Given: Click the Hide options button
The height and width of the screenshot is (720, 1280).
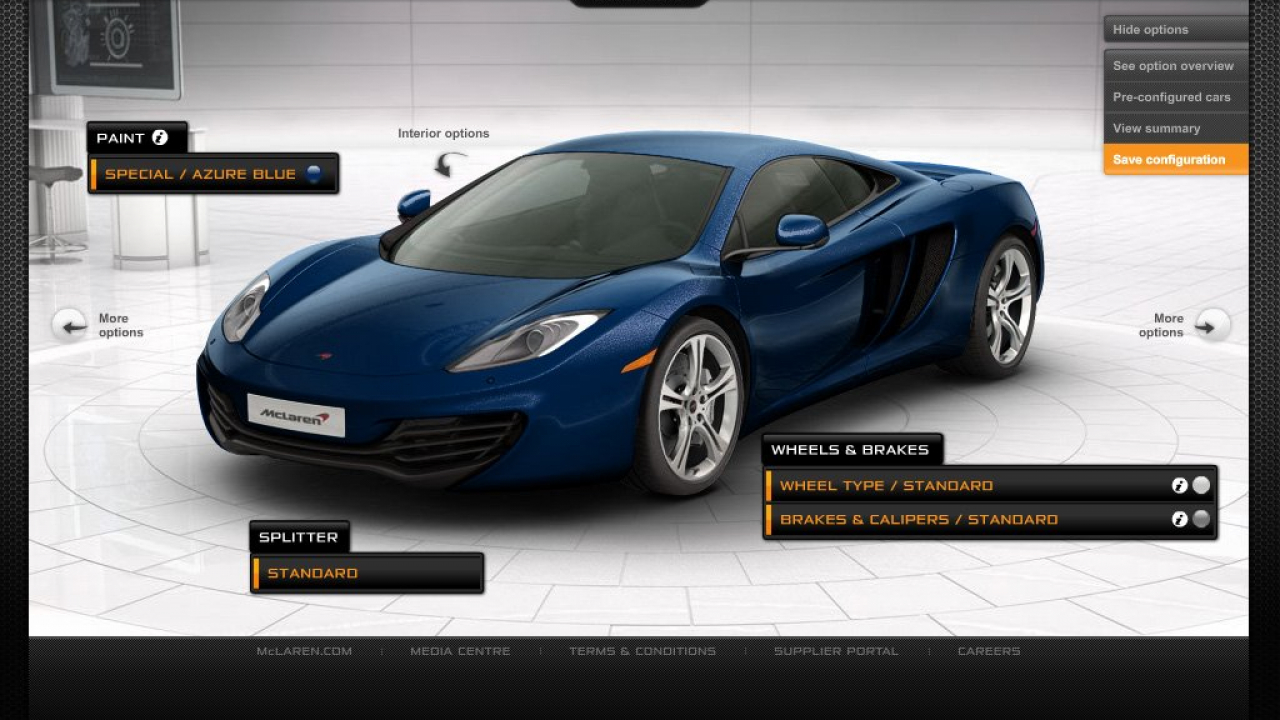Looking at the screenshot, I should [x=1176, y=29].
